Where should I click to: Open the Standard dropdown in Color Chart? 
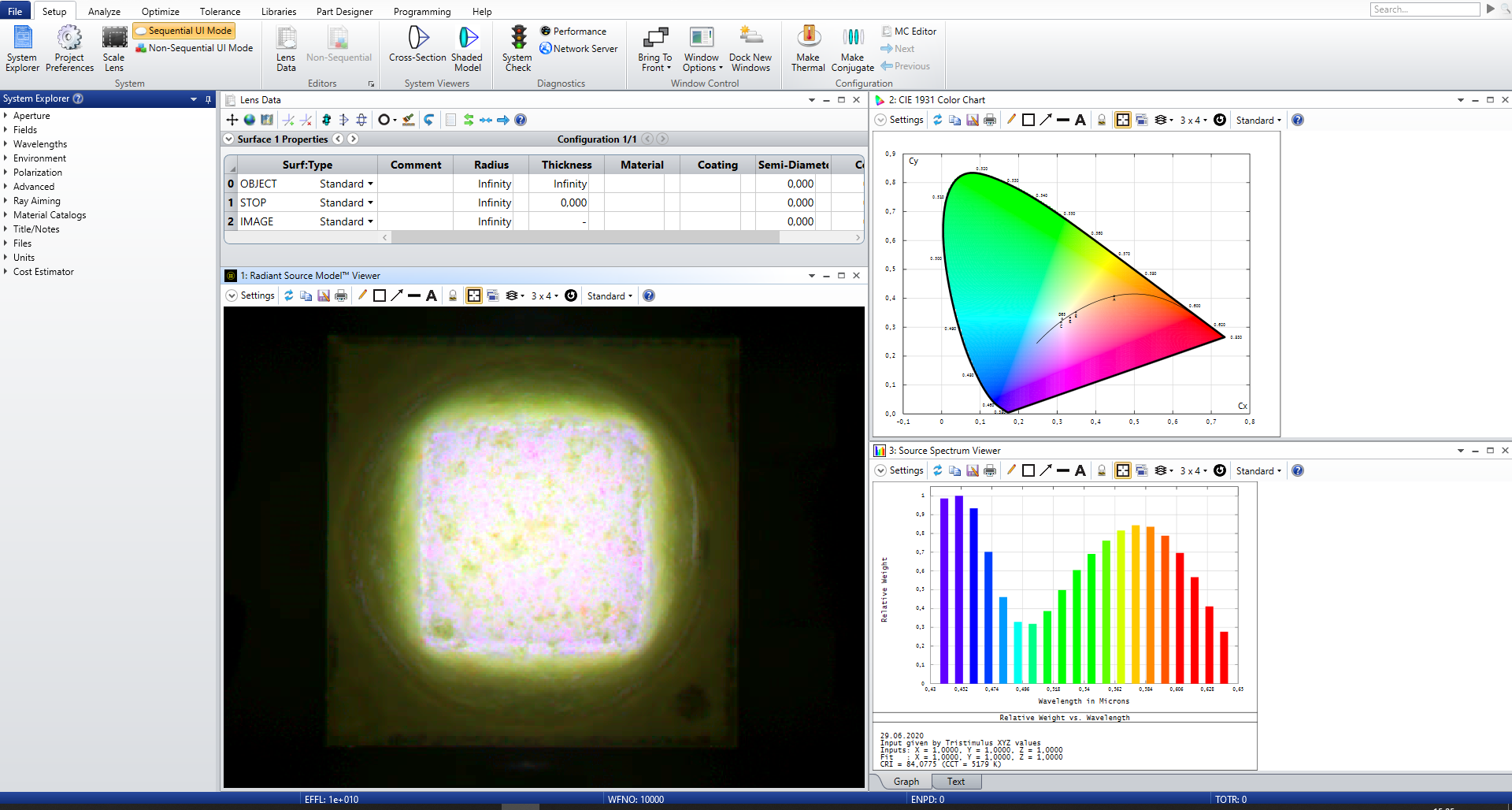click(1258, 121)
